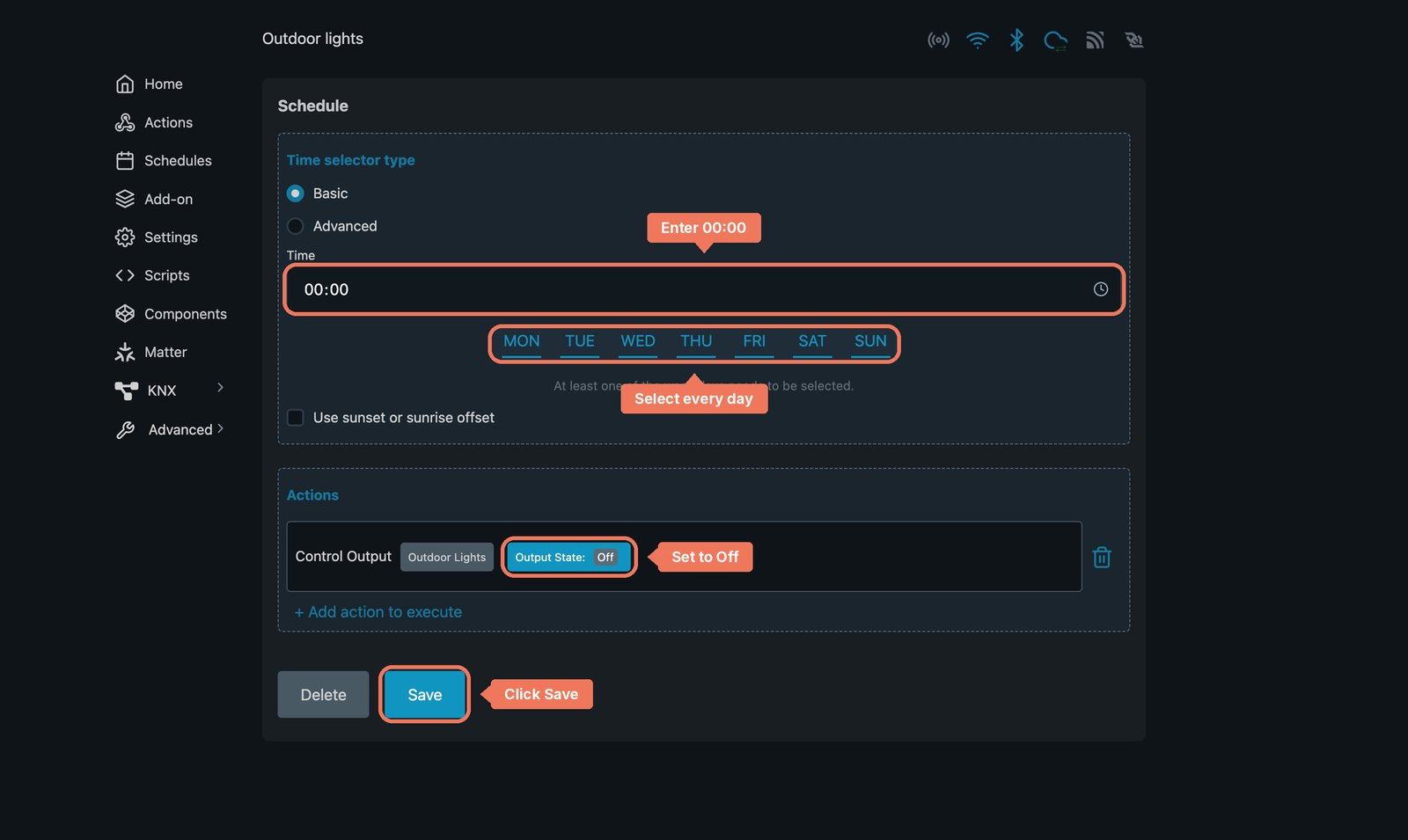Screen dimensions: 1408x840
Task: Toggle FRI day selection
Action: click(754, 342)
